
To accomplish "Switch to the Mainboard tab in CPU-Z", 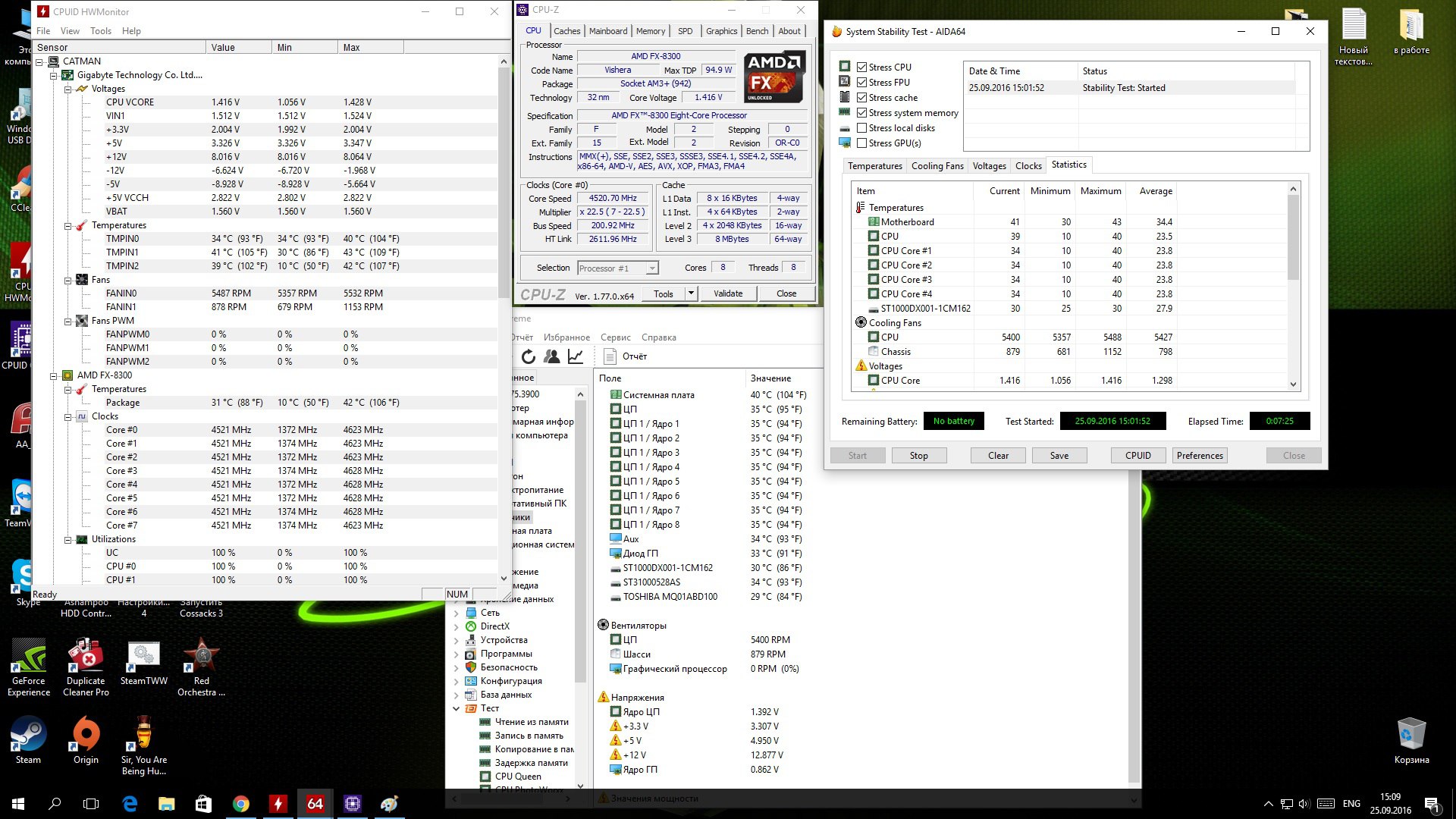I will 607,31.
